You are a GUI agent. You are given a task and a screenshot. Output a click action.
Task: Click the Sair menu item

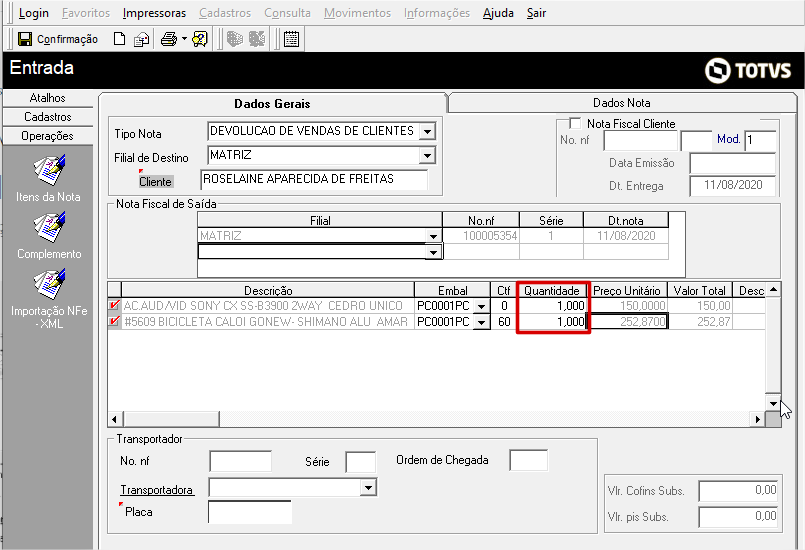coord(536,13)
